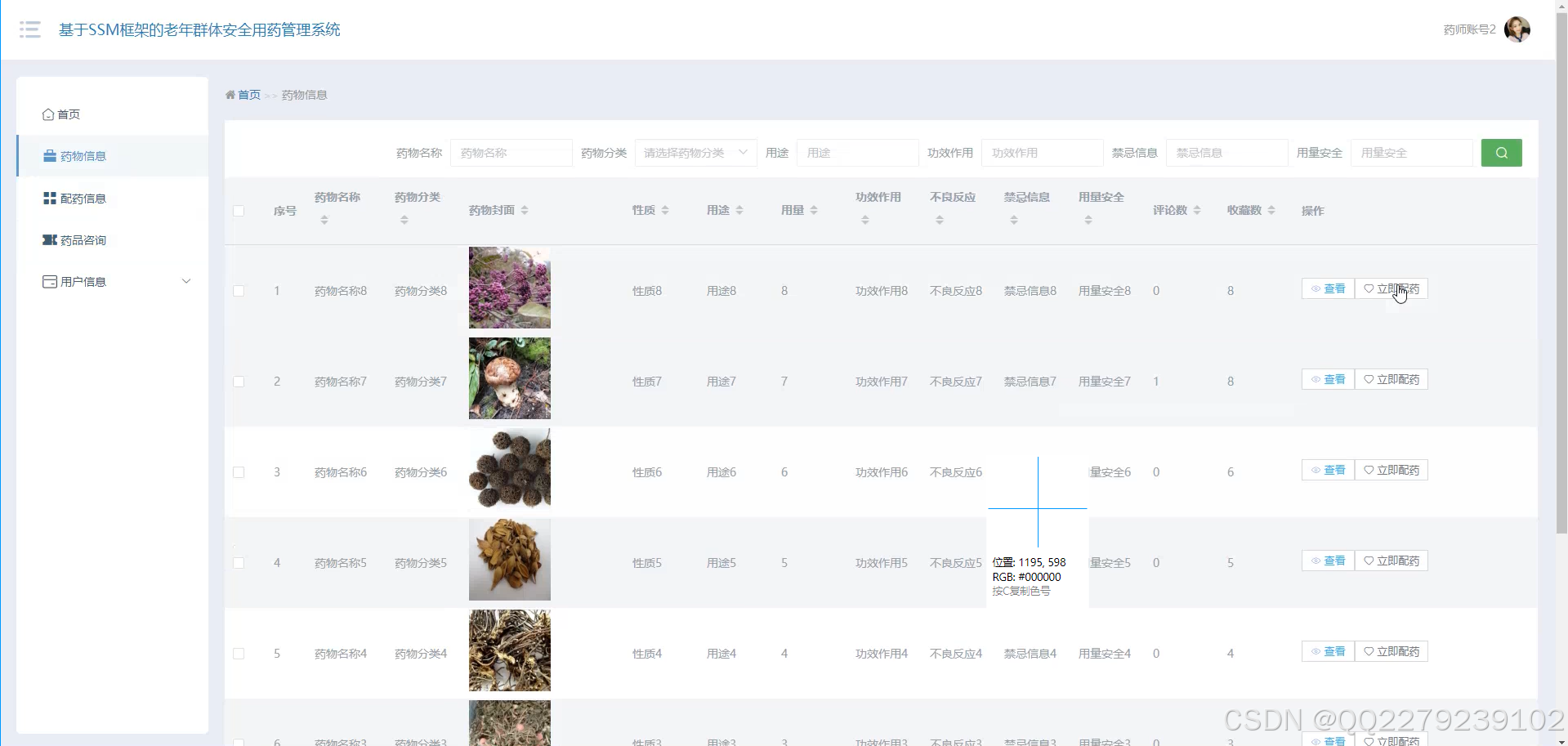Screen dimensions: 1568x746
Task: Toggle the sidebar hamburger menu icon
Action: 30,29
